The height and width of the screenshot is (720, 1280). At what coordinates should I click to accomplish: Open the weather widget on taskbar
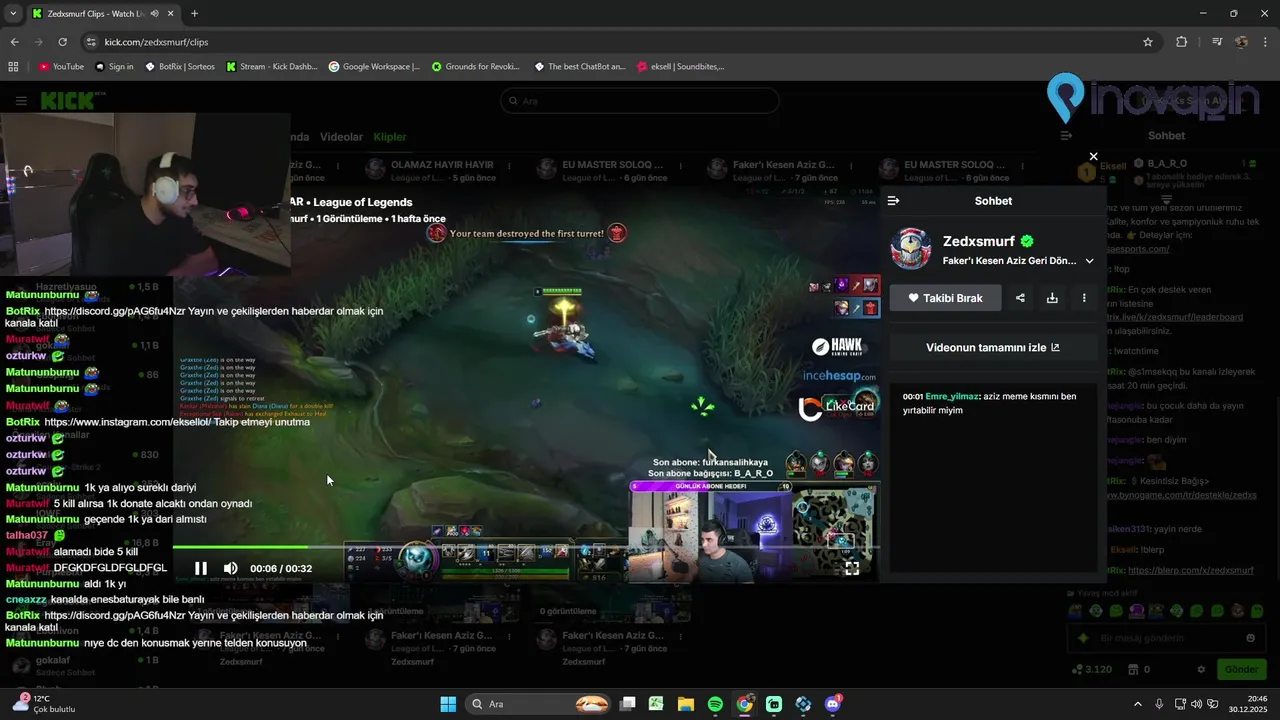[44, 704]
